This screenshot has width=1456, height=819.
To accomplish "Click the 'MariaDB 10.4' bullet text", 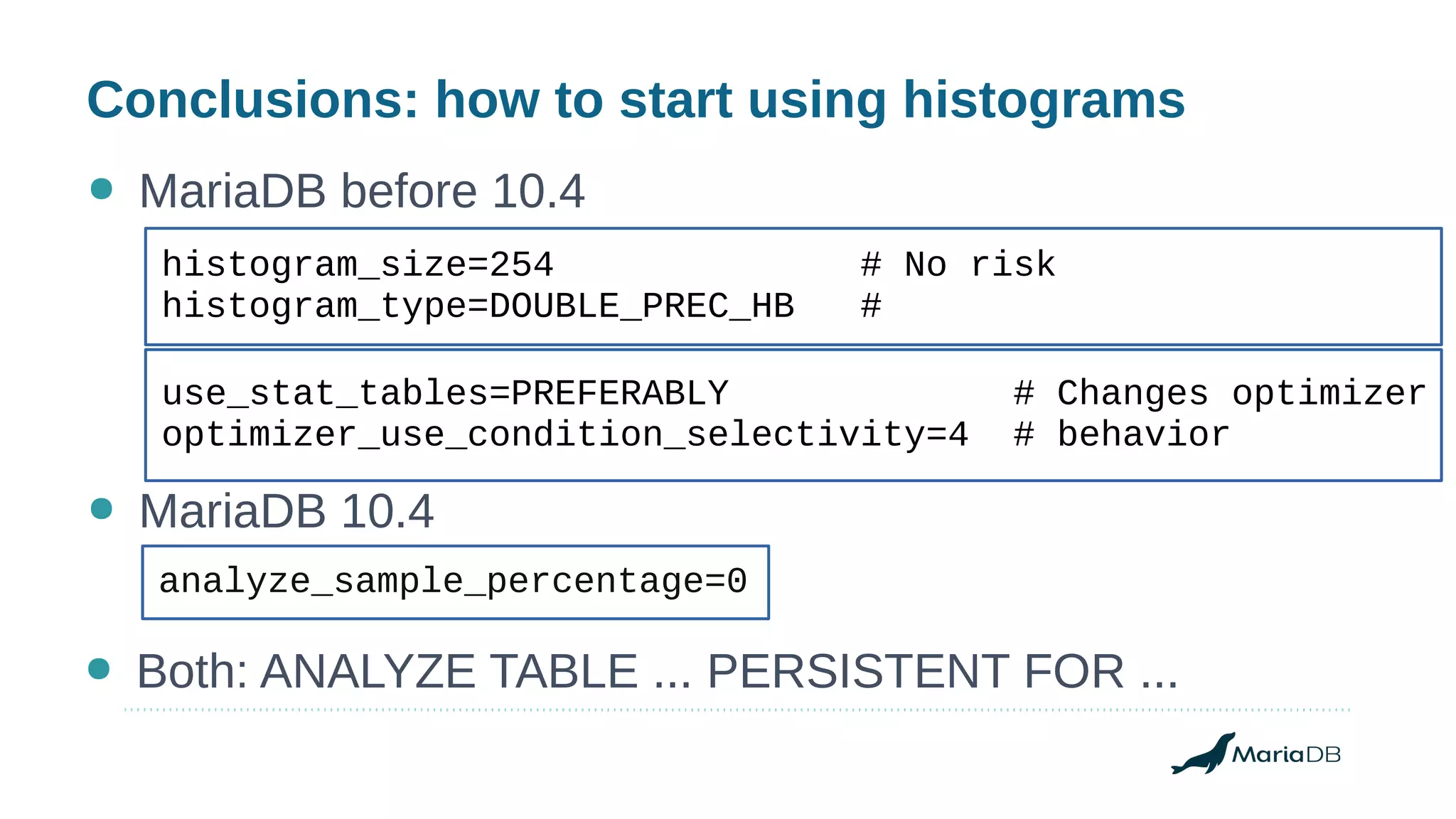I will click(287, 511).
